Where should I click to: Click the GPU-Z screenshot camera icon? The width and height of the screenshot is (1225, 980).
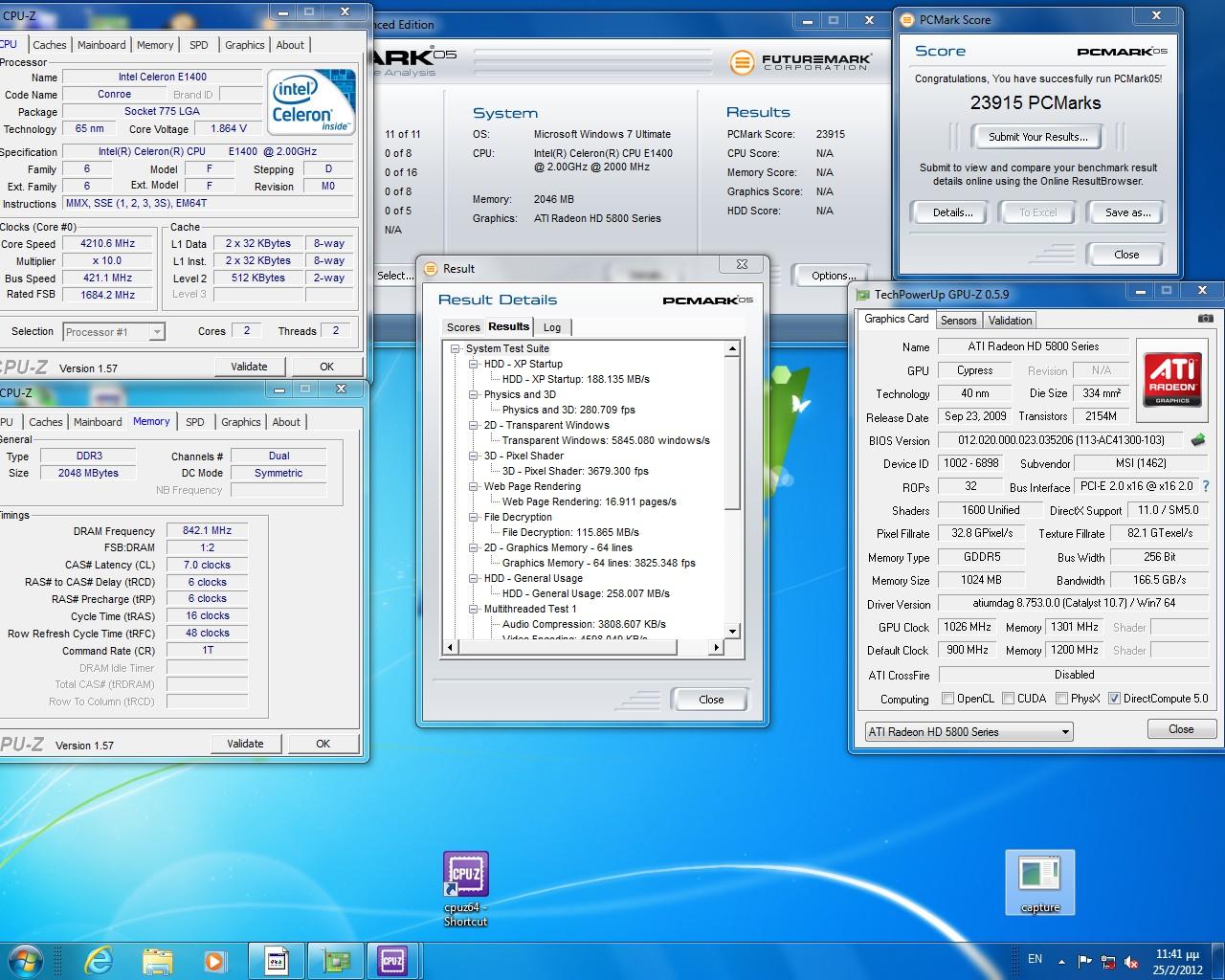tap(1206, 319)
